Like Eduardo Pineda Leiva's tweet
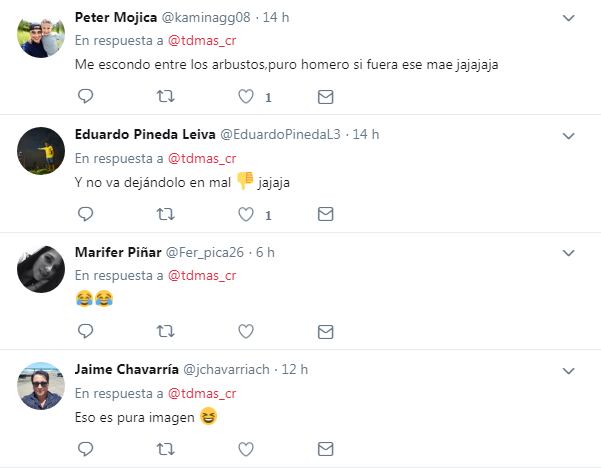This screenshot has width=601, height=468. [x=245, y=214]
